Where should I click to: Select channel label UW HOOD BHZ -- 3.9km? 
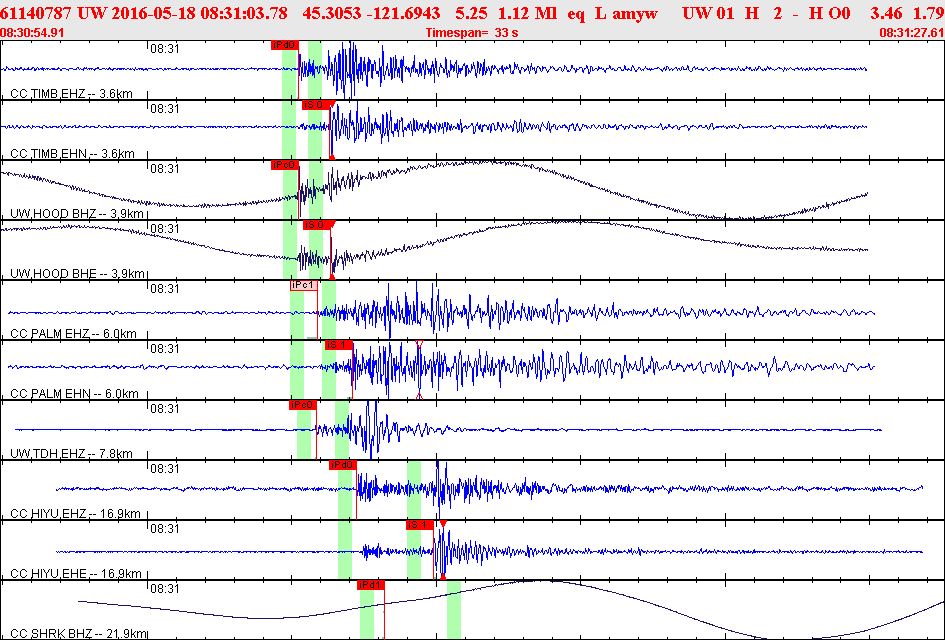pyautogui.click(x=77, y=213)
